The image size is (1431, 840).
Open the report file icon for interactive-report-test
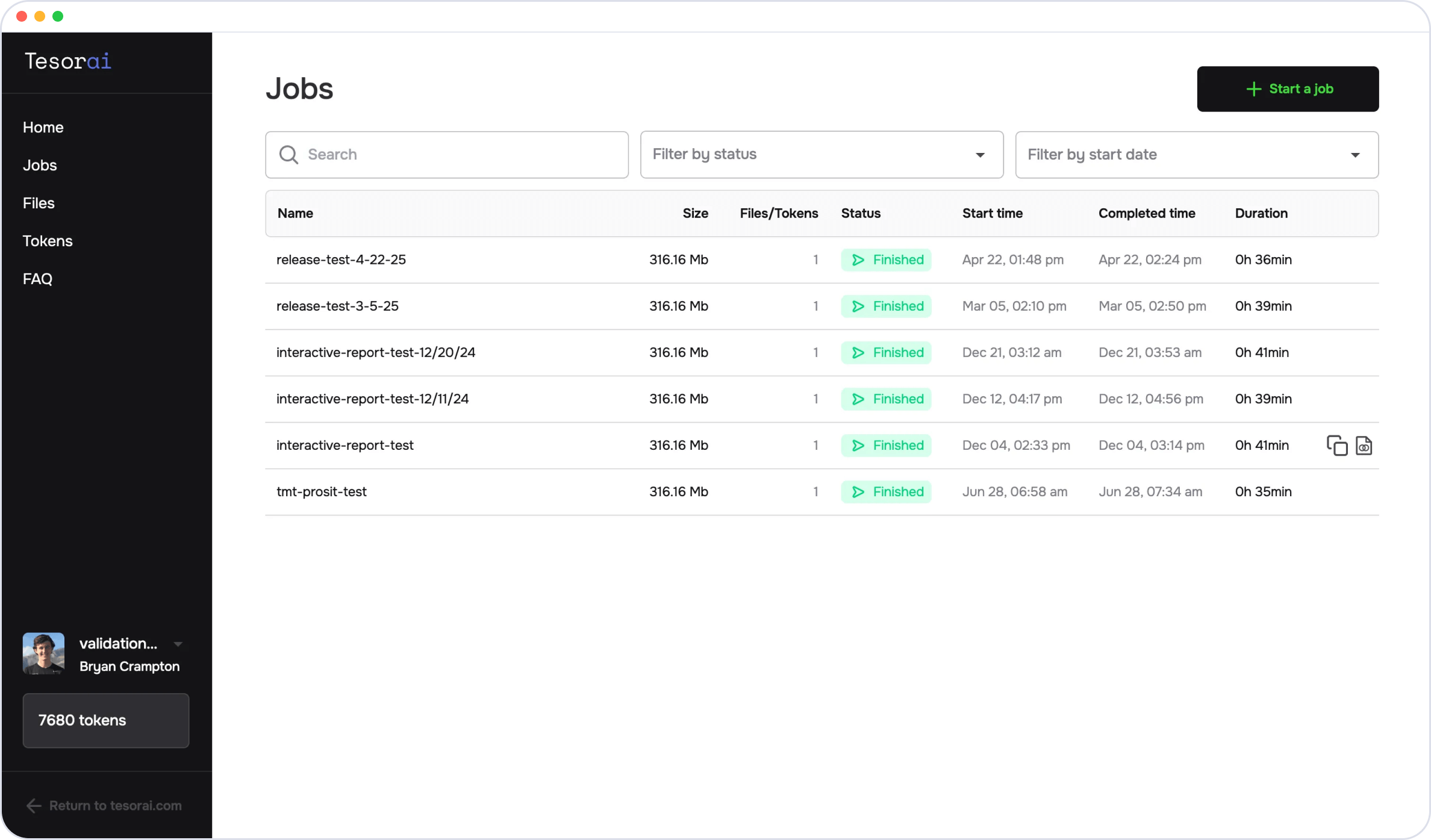1364,446
